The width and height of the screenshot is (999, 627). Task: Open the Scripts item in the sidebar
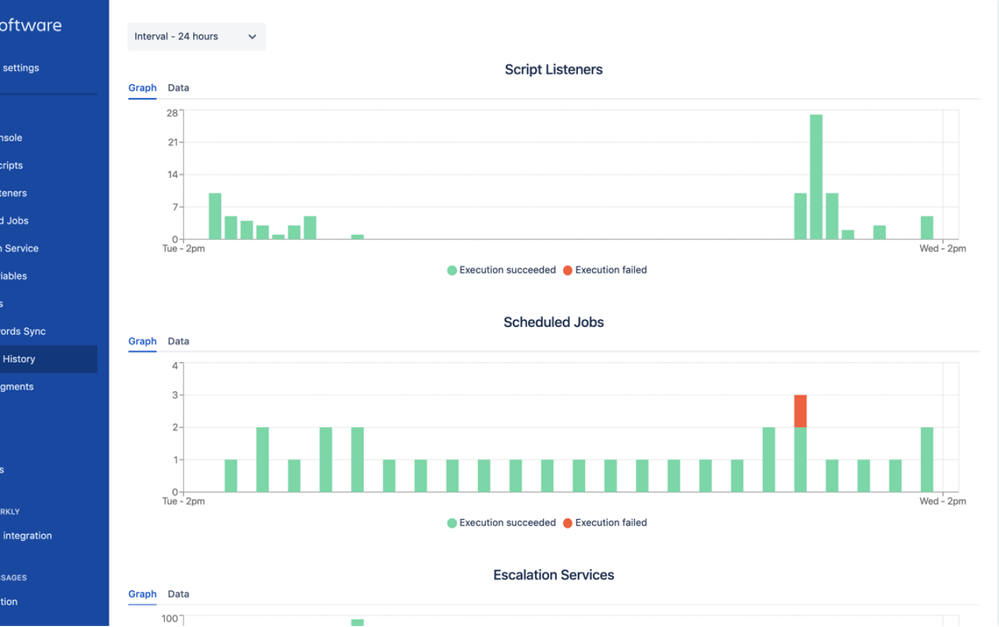pos(11,165)
